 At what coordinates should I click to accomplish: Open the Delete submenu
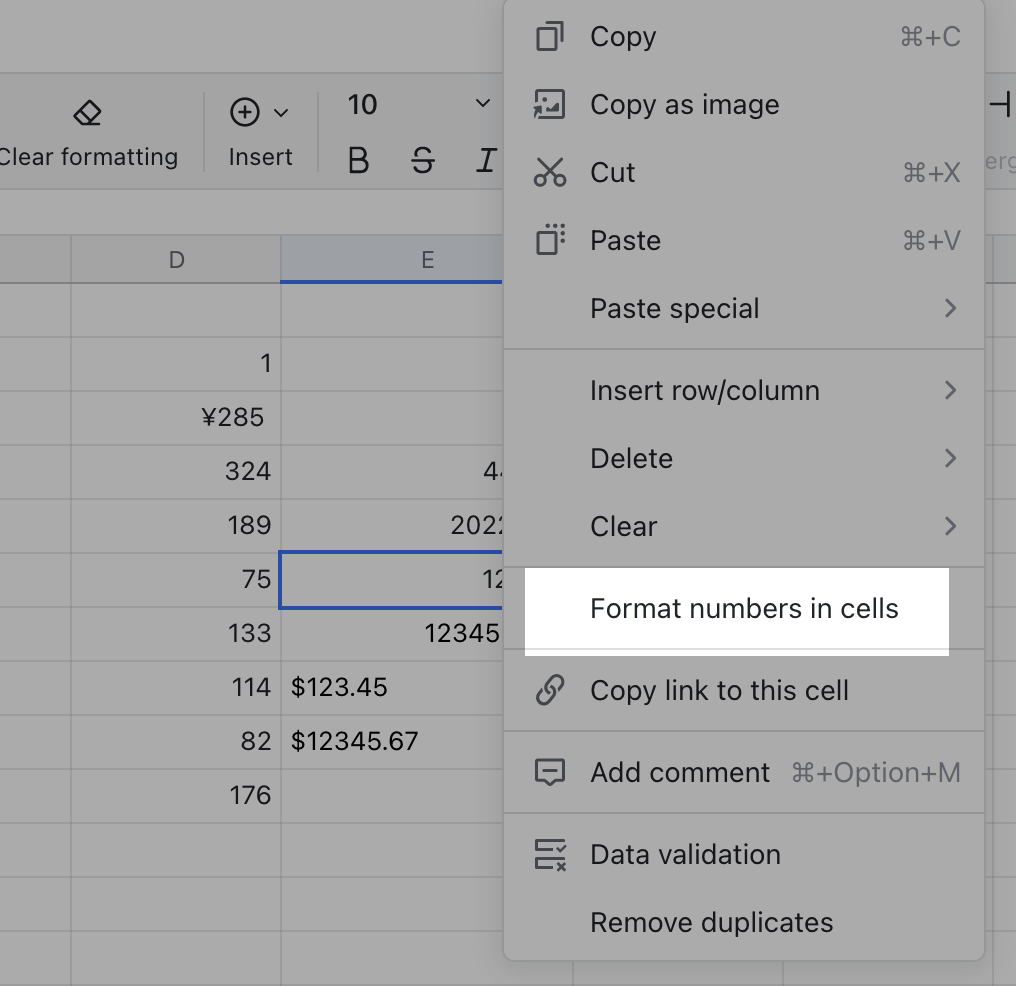[x=631, y=458]
